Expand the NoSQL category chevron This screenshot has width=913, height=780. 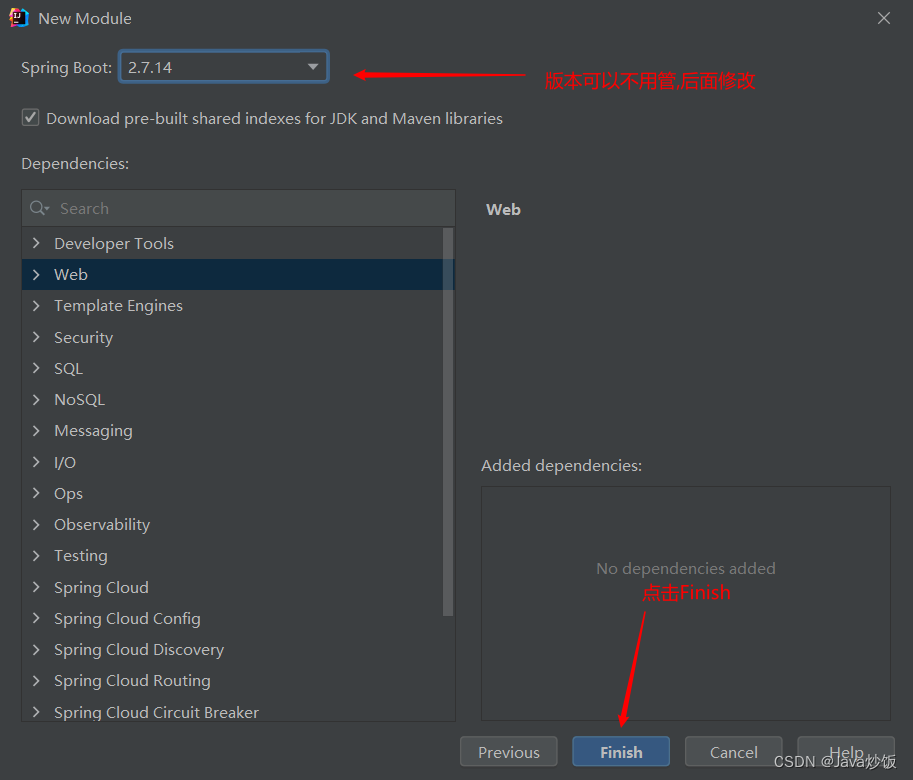coord(36,399)
